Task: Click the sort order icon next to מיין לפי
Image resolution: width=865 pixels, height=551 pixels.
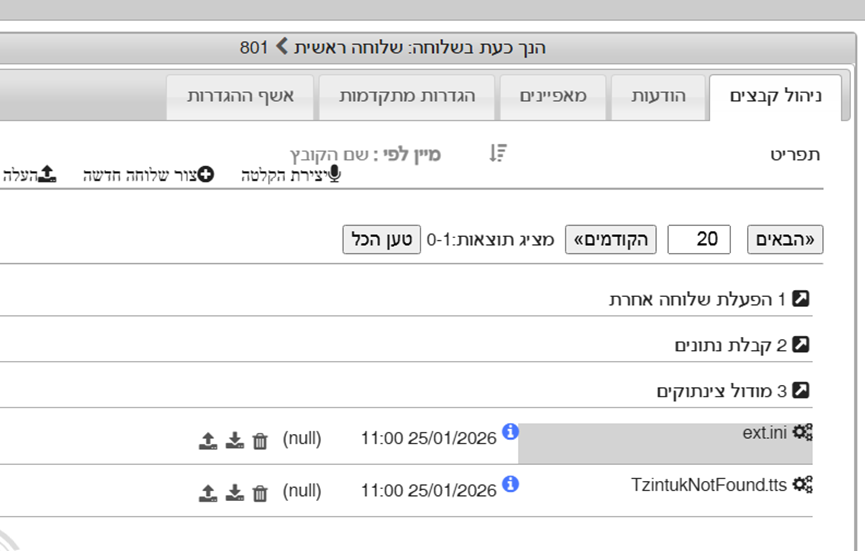Action: pyautogui.click(x=498, y=153)
